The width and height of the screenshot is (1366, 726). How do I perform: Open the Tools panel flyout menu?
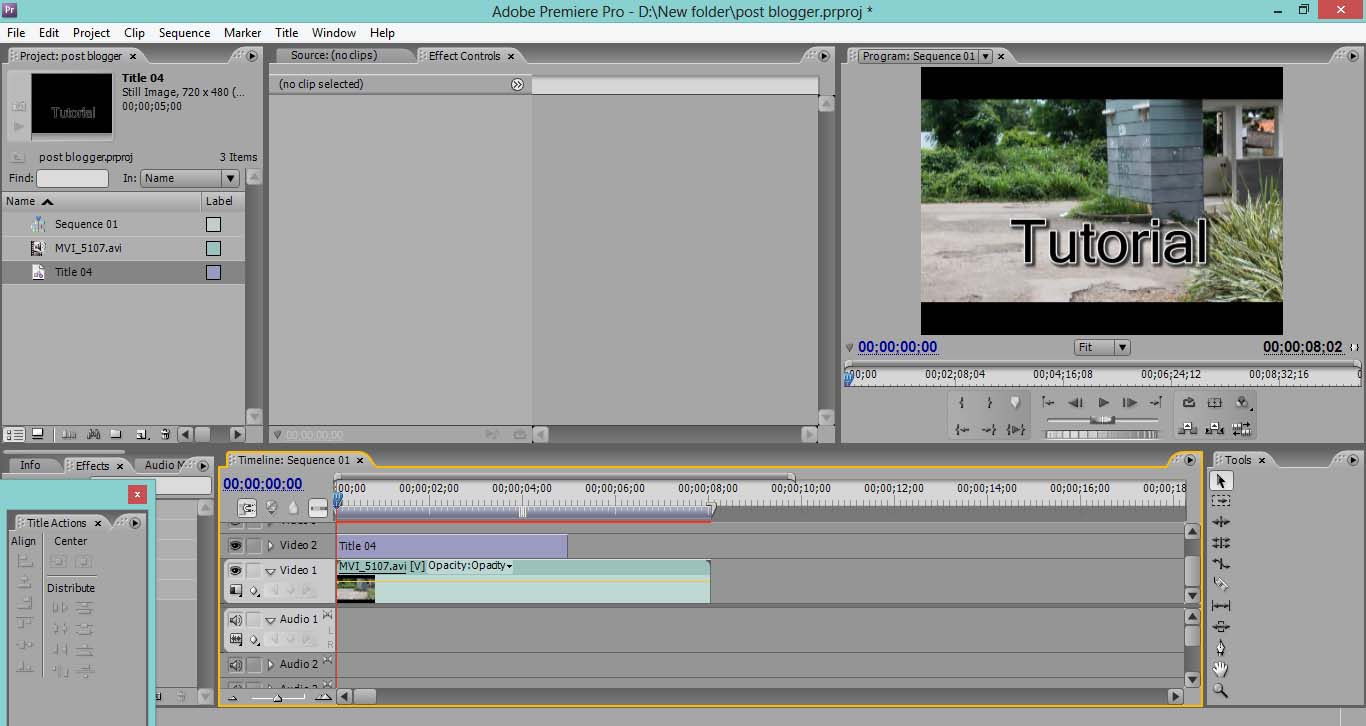[x=1354, y=460]
